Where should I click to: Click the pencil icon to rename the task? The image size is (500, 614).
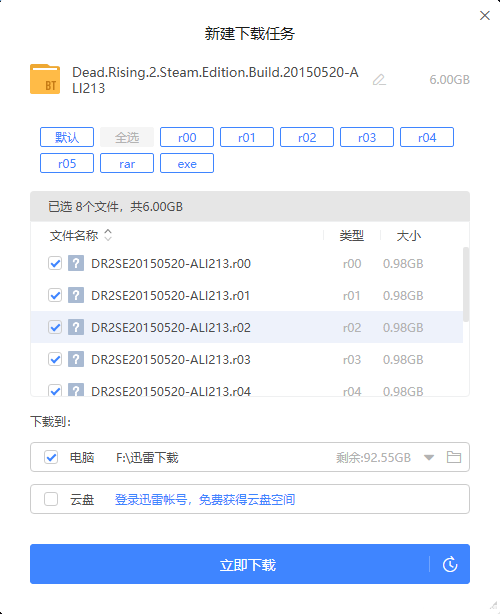point(379,80)
